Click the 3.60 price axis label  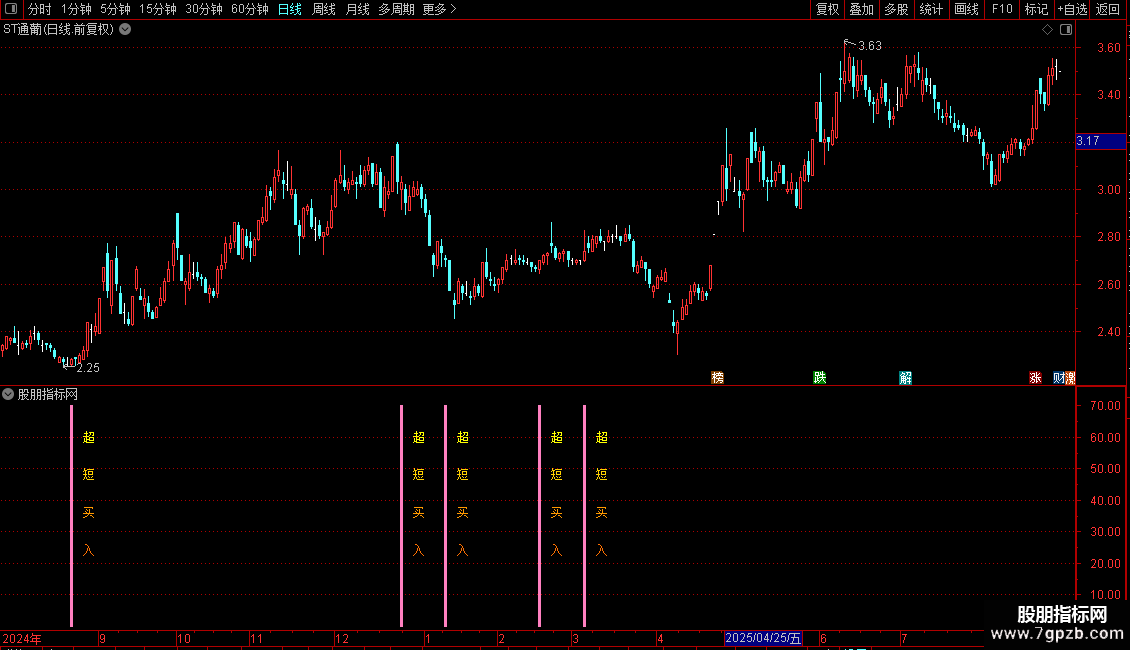[1108, 48]
